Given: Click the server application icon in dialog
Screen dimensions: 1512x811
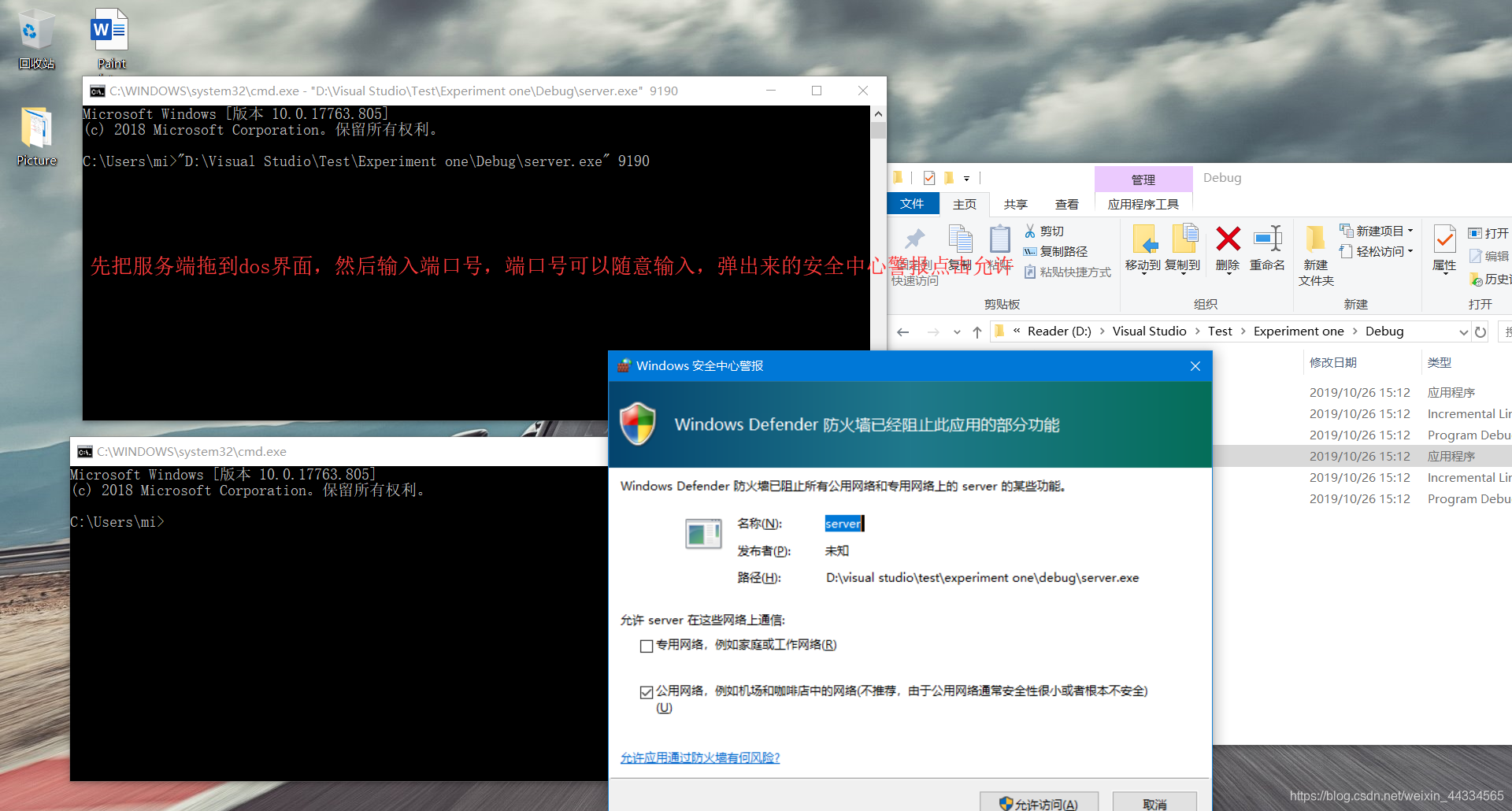Looking at the screenshot, I should (703, 534).
